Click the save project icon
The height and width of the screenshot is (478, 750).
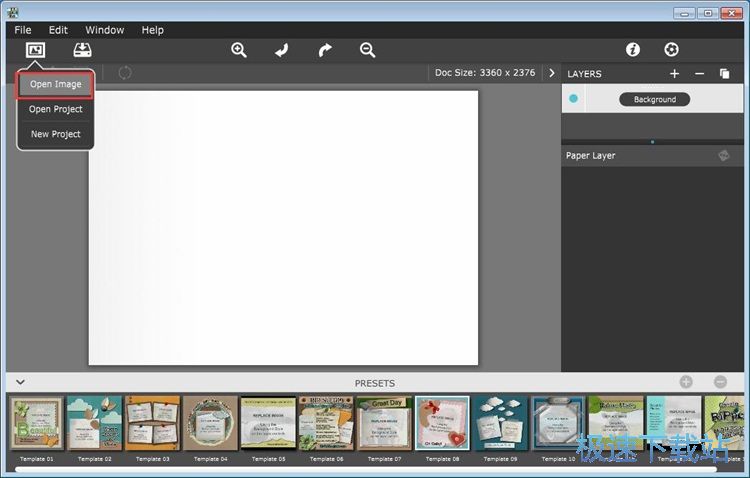coord(82,50)
